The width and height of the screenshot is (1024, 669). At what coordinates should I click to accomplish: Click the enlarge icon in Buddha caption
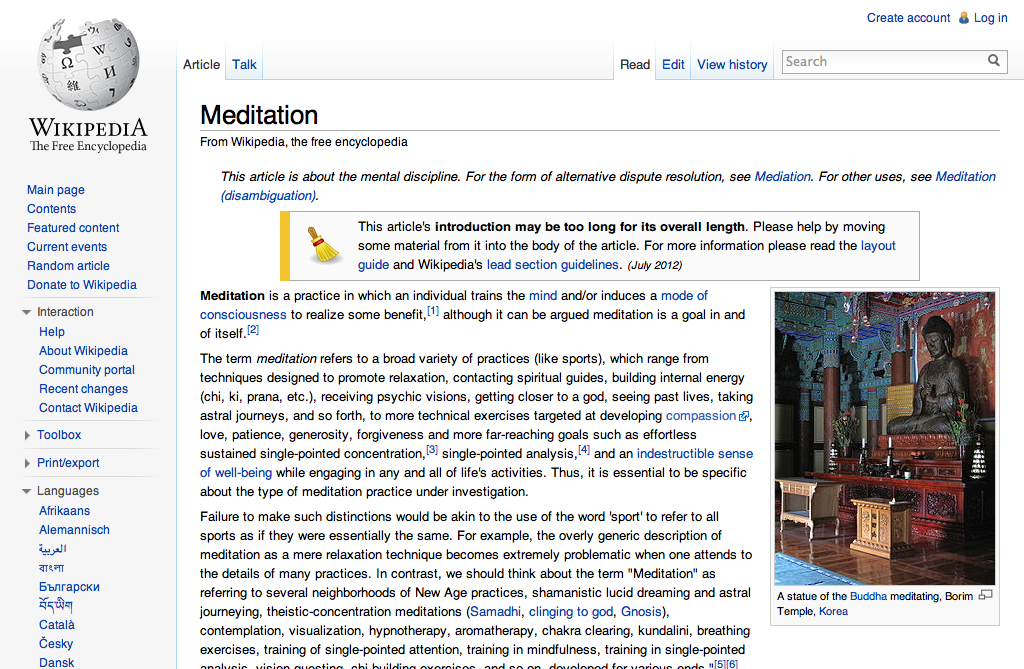point(985,595)
